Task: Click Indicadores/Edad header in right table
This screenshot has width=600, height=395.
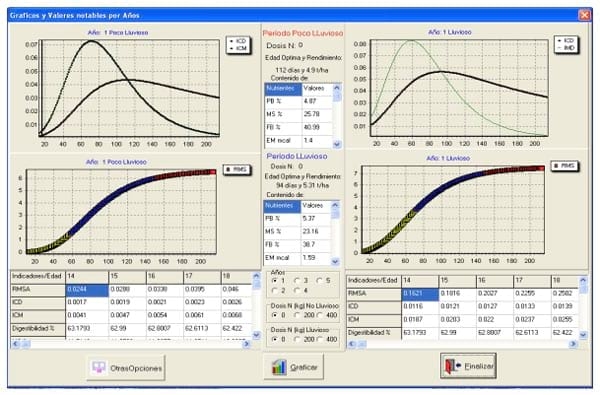Action: [x=374, y=281]
